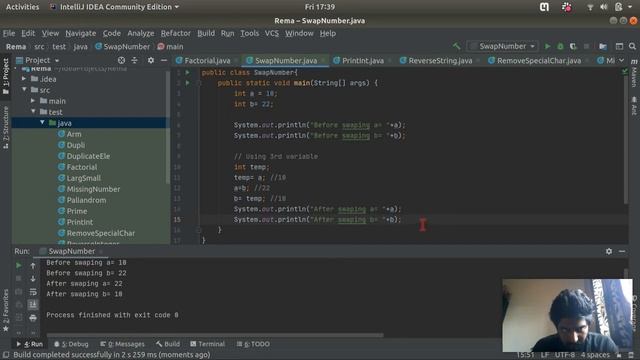Fold main method using gutter fold marker

pos(199,83)
